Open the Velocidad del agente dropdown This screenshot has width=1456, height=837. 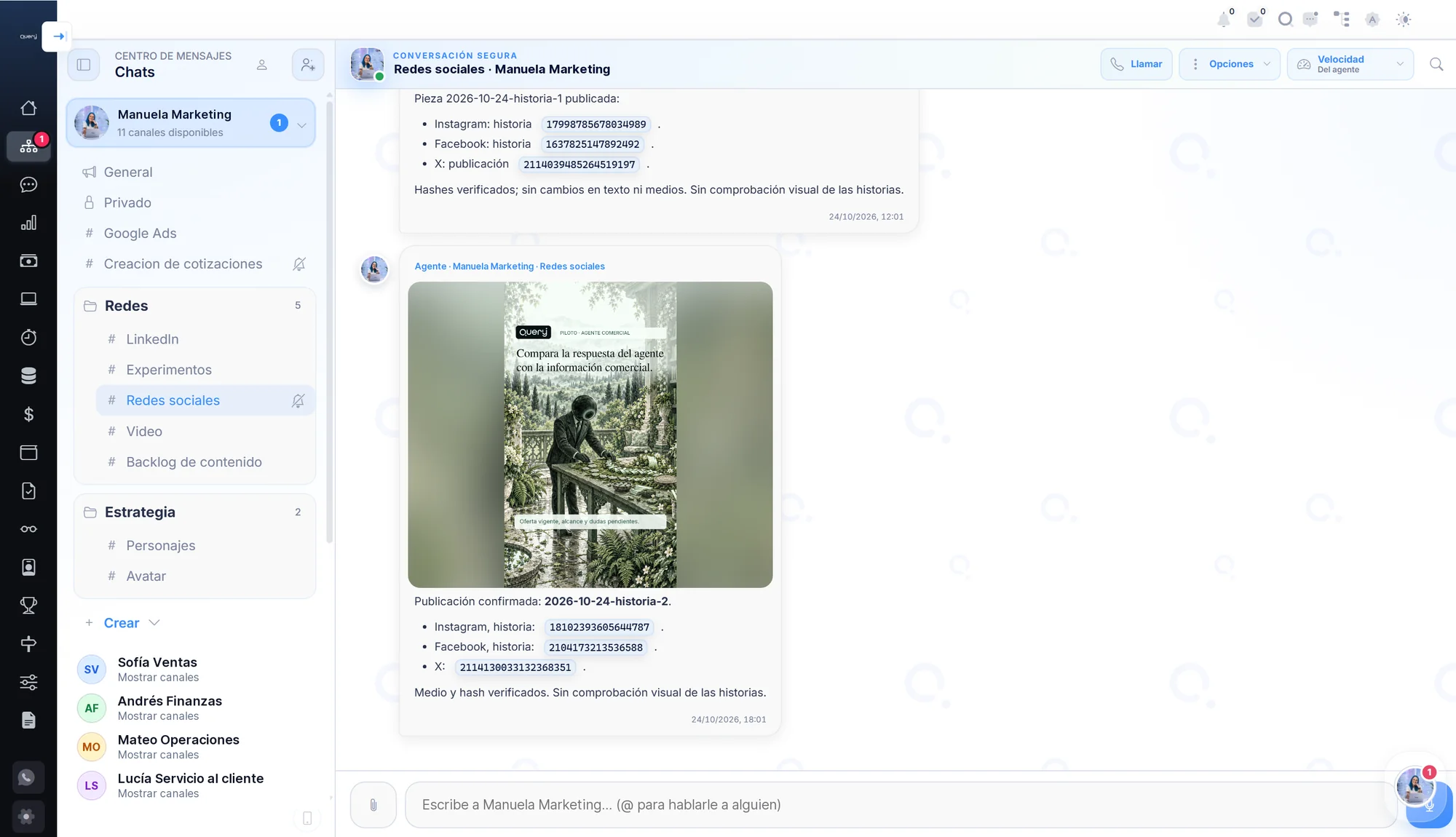coord(1350,64)
